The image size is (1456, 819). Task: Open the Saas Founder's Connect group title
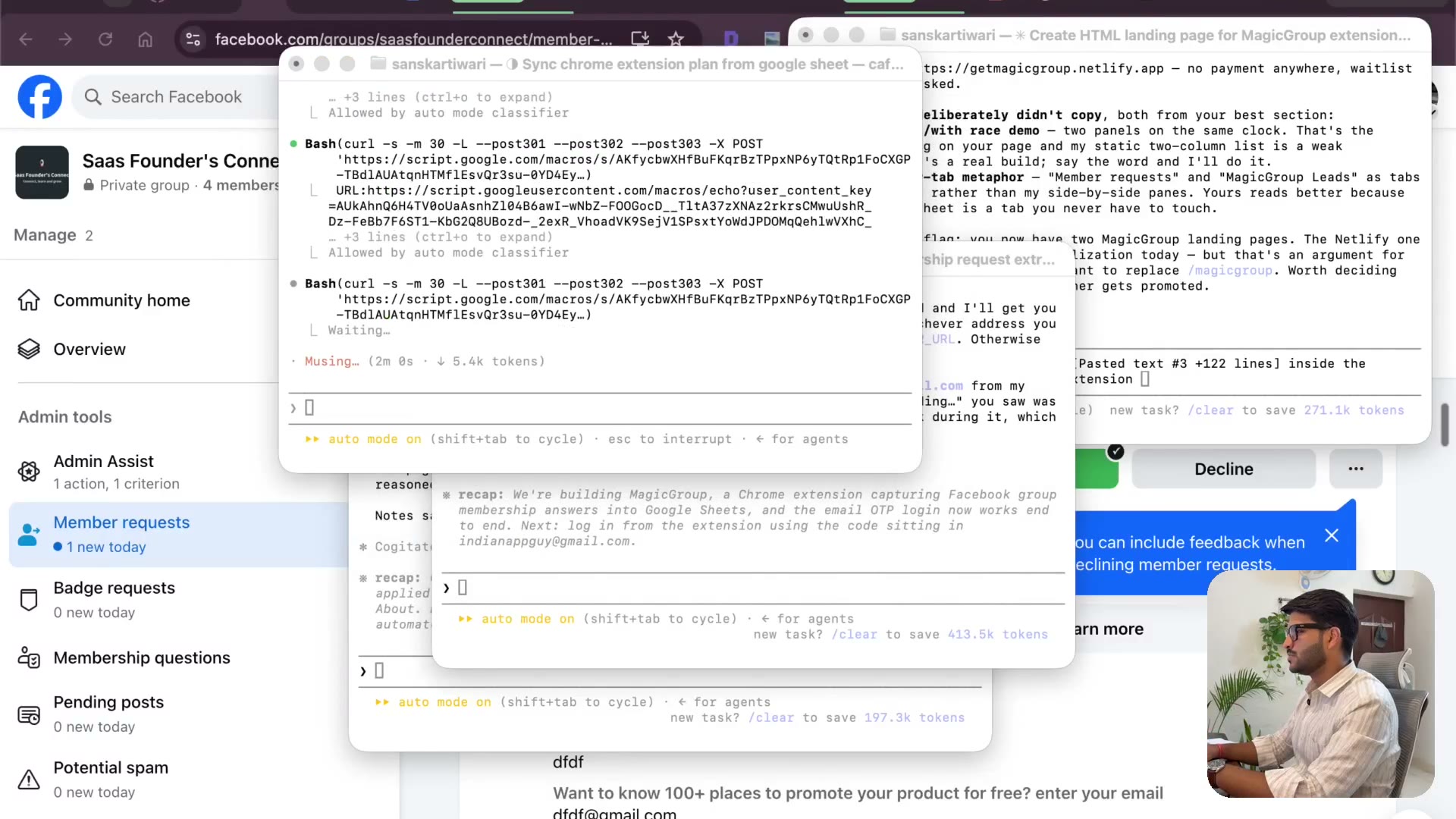(180, 161)
